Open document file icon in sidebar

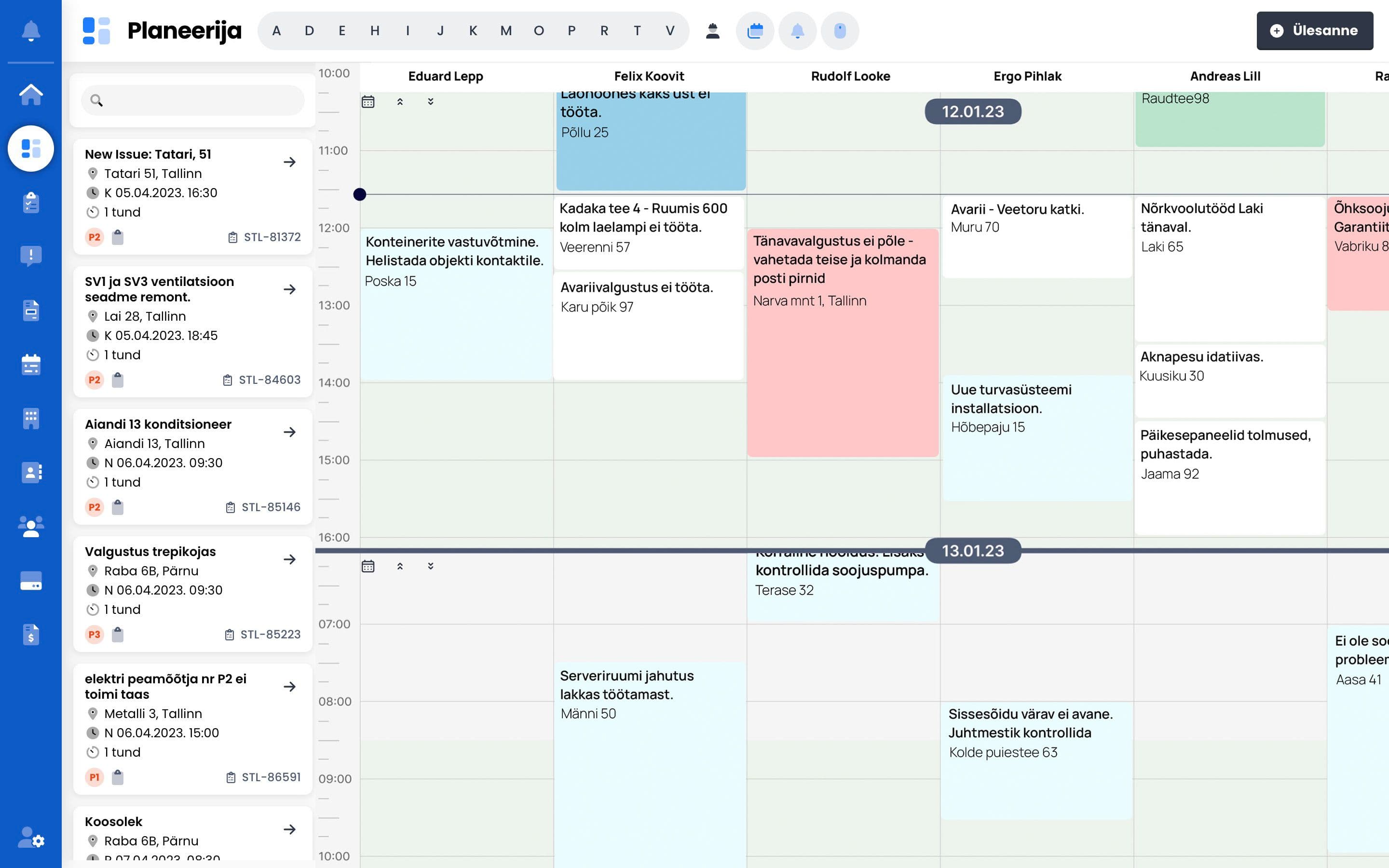(31, 310)
